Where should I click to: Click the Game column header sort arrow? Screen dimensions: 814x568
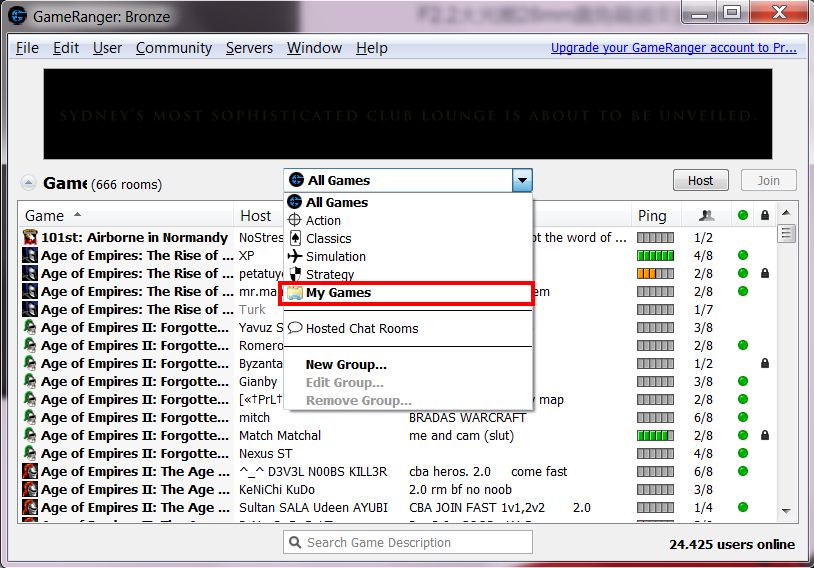(x=77, y=214)
